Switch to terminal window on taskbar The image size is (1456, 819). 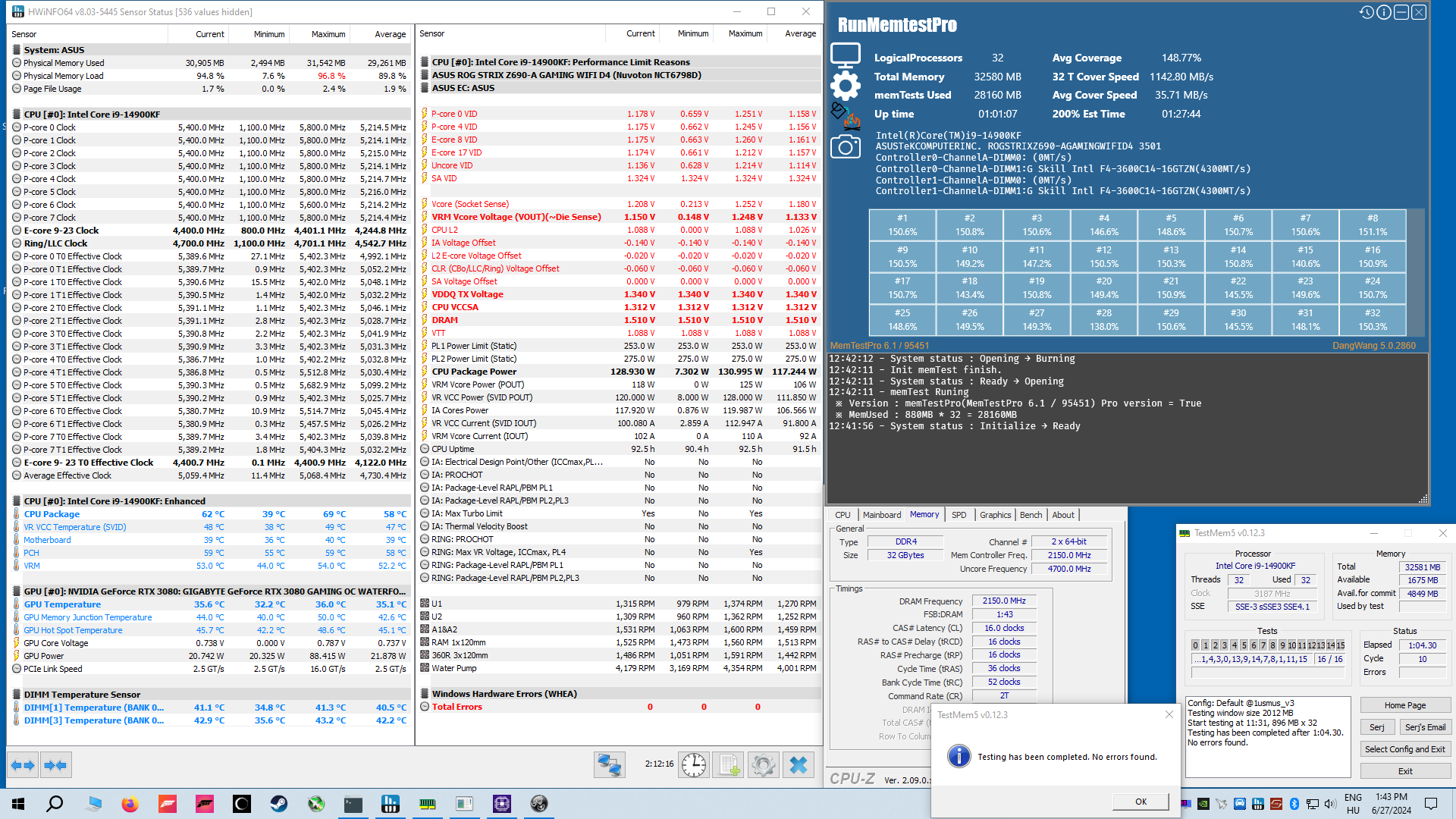click(x=353, y=804)
